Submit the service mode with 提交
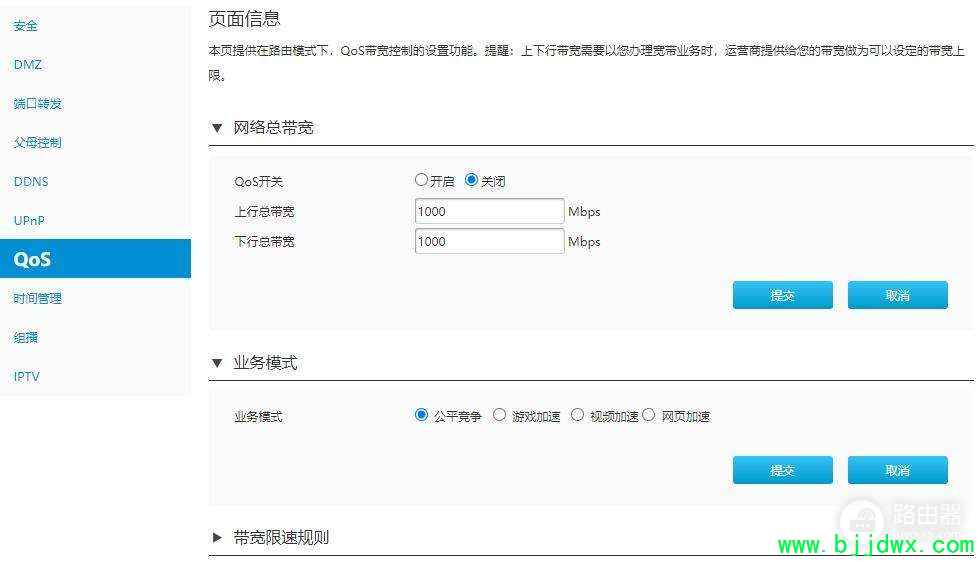Image resolution: width=980 pixels, height=562 pixels. coord(782,470)
